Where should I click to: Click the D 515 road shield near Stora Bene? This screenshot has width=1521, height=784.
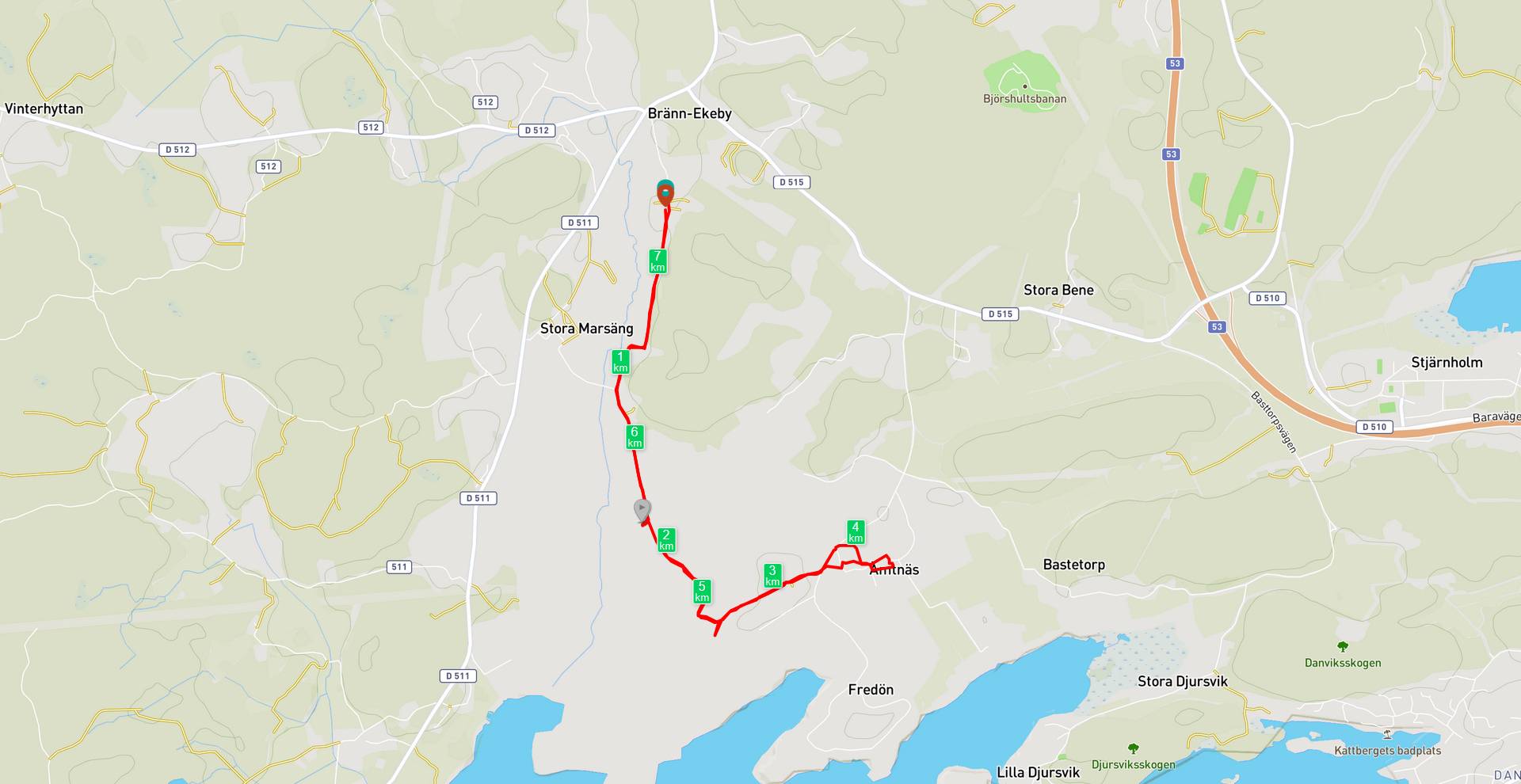point(1001,314)
